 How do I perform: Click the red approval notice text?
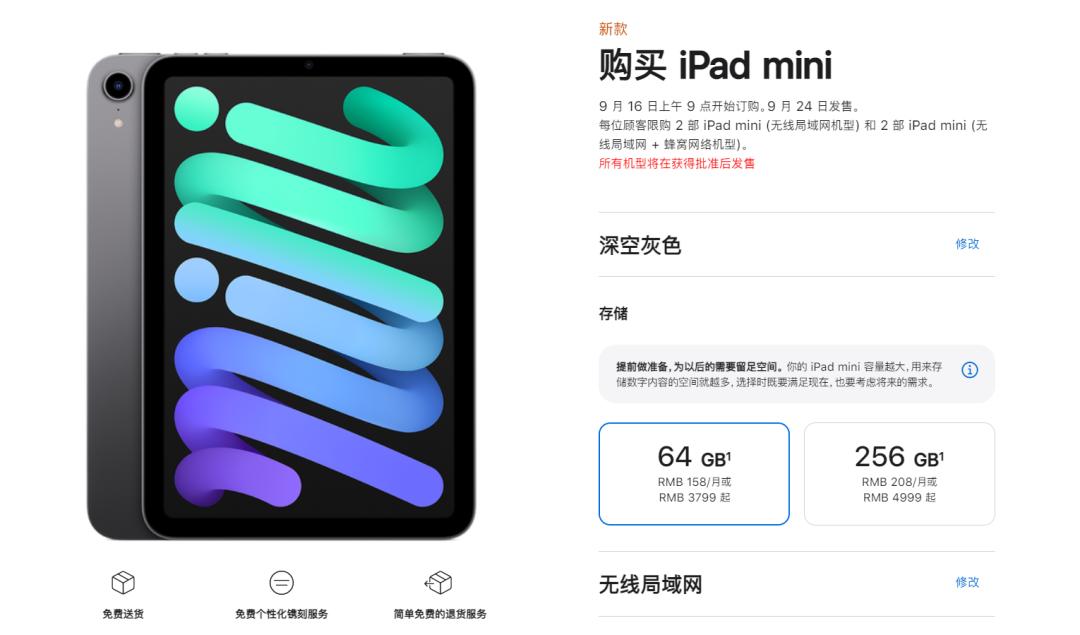[676, 163]
